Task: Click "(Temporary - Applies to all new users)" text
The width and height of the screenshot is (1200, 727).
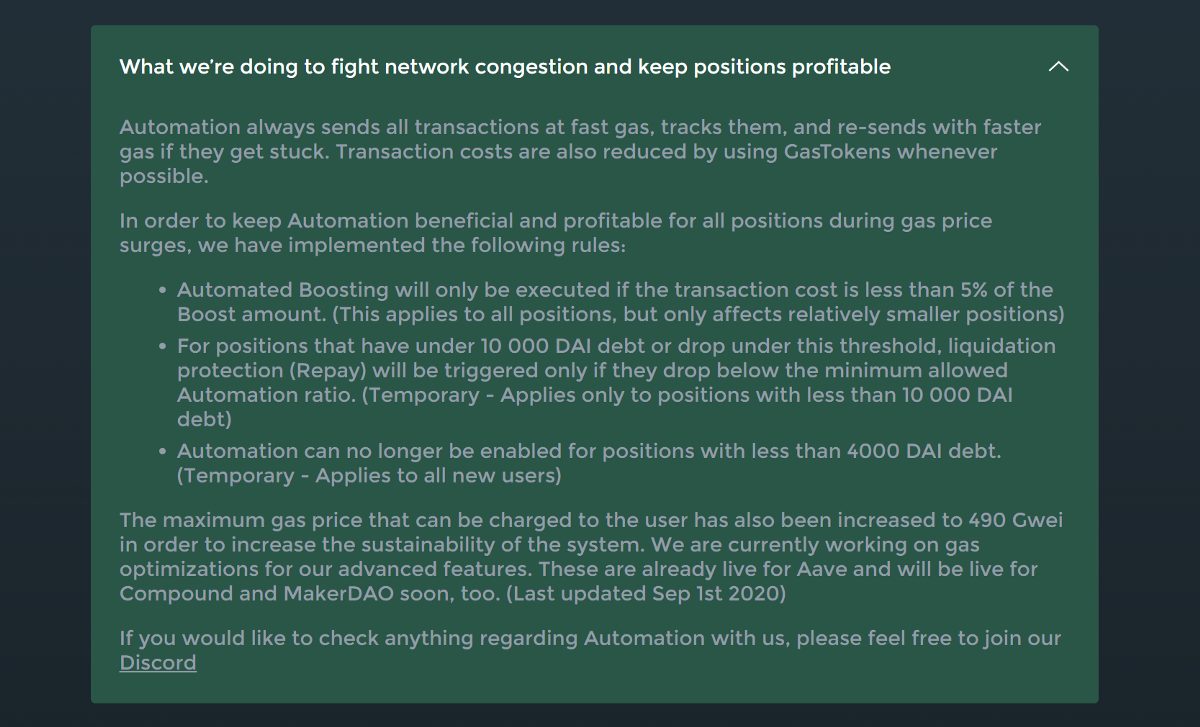Action: [369, 476]
